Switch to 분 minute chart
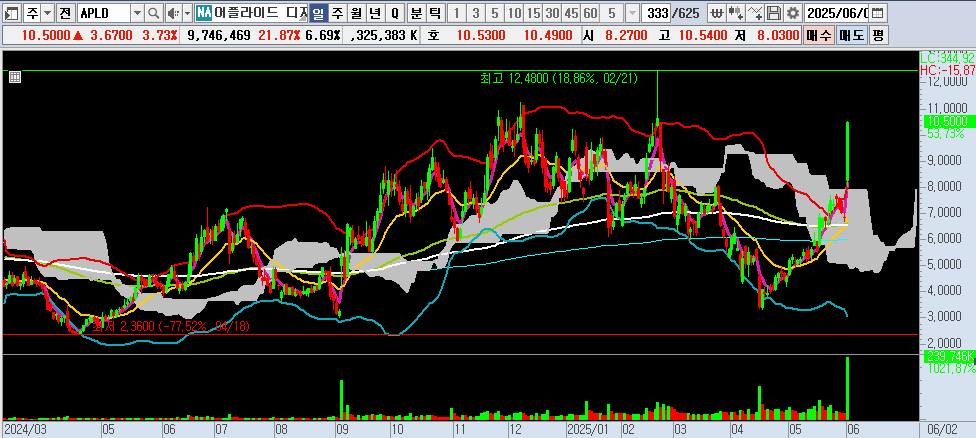This screenshot has height=438, width=976. click(x=416, y=12)
